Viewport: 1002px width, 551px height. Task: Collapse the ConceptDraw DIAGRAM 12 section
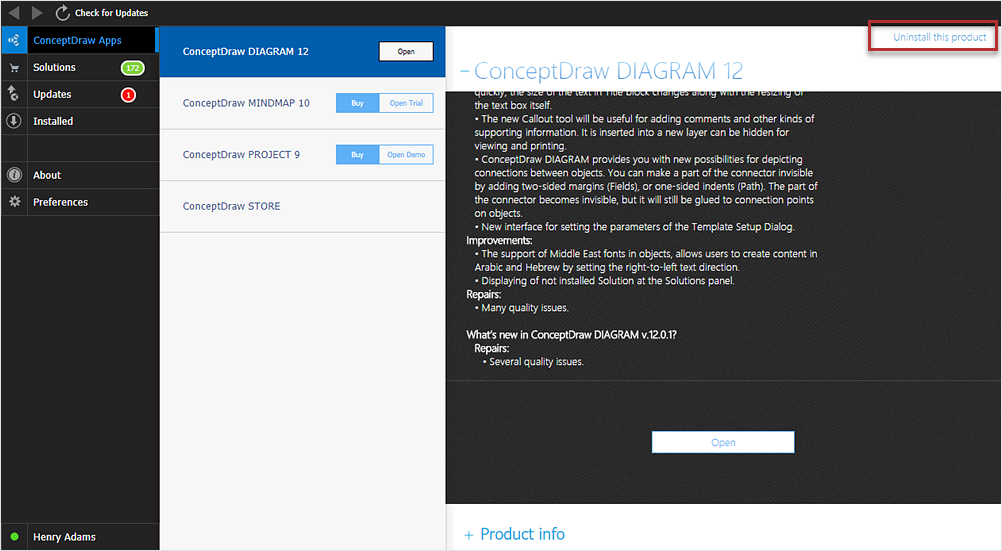[465, 71]
